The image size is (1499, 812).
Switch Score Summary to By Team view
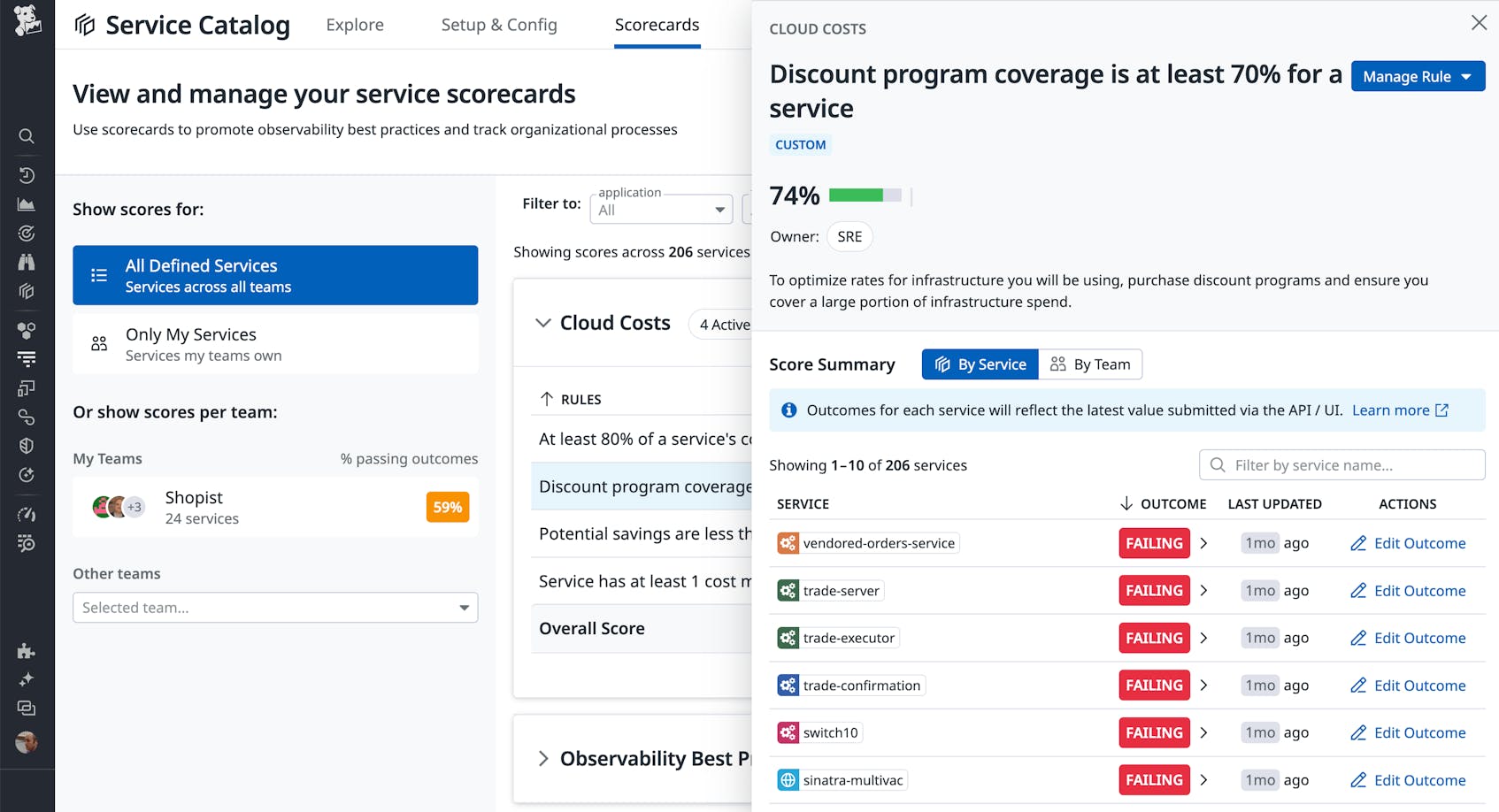pyautogui.click(x=1090, y=364)
